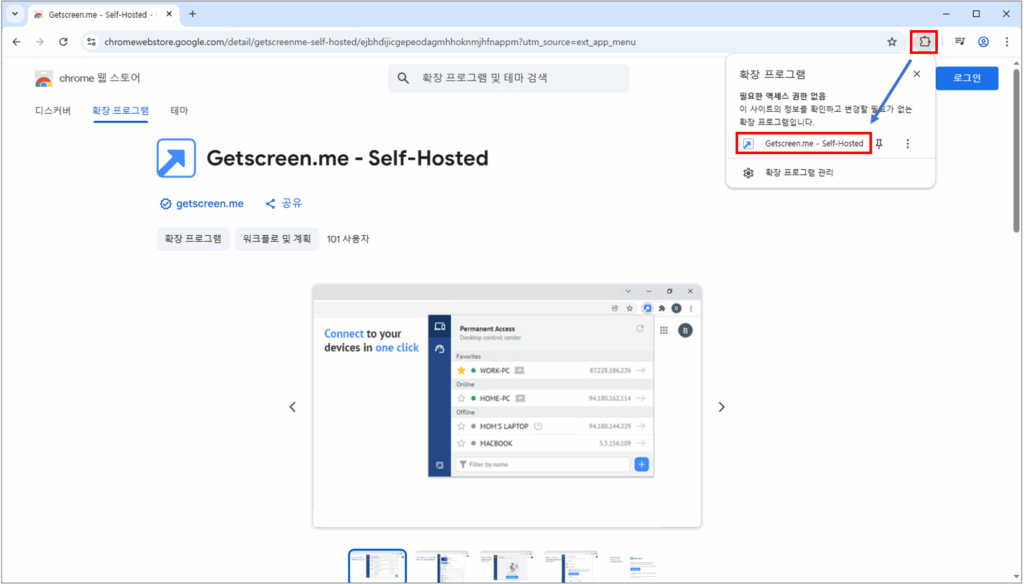Click the magnifier icon in search box
Viewport: 1024px width, 584px height.
point(403,78)
